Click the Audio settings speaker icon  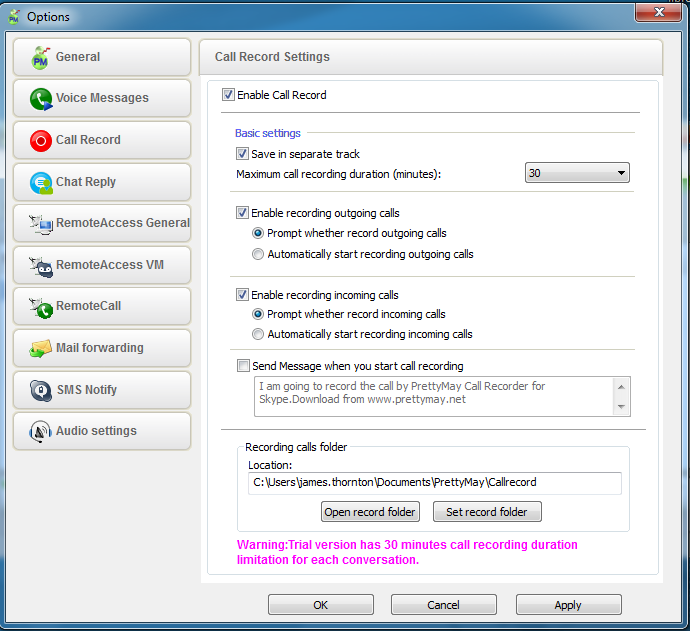(41, 432)
